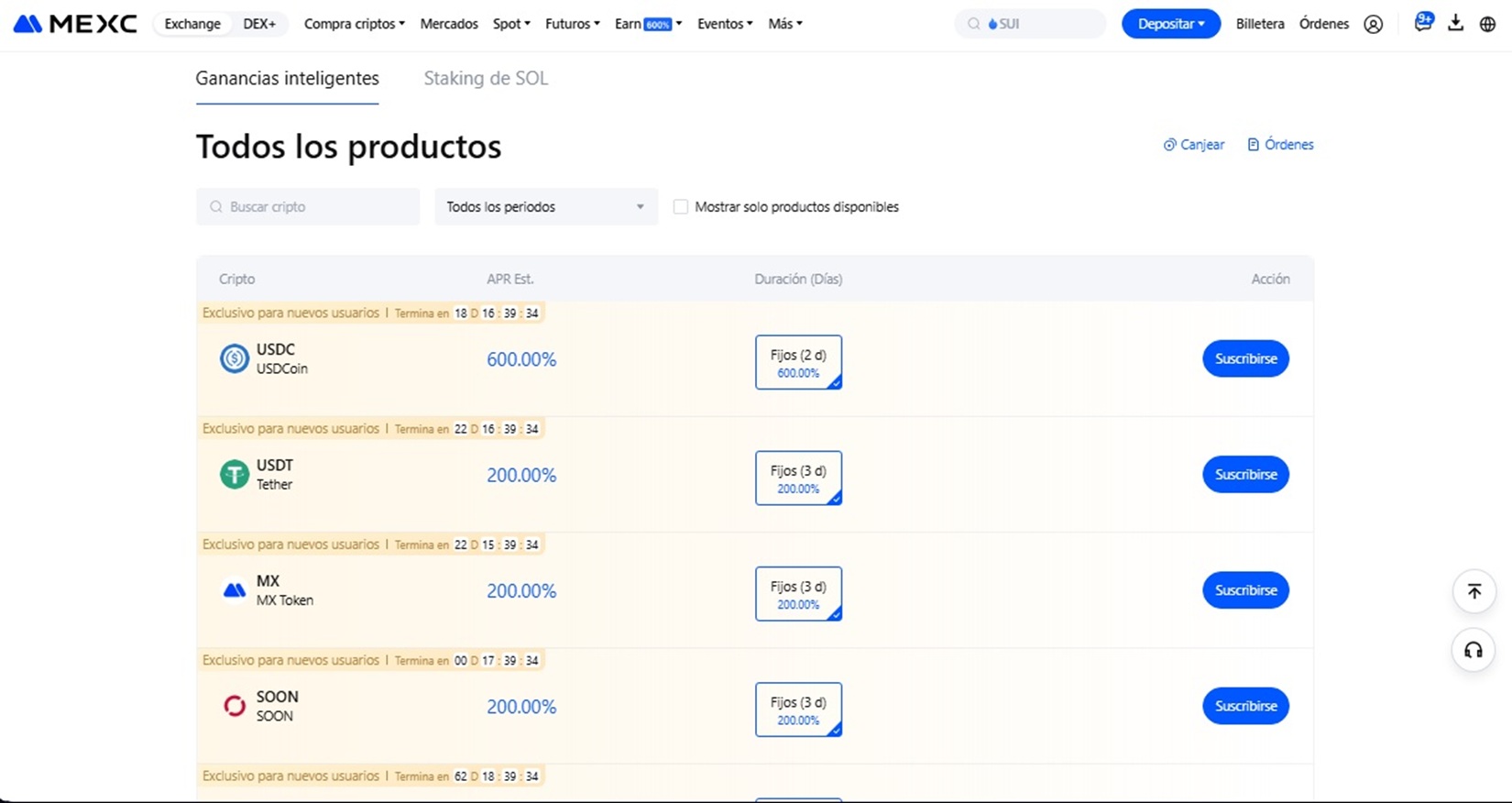Viewport: 1512px width, 803px height.
Task: Click Suscribirse for USDC
Action: point(1245,358)
